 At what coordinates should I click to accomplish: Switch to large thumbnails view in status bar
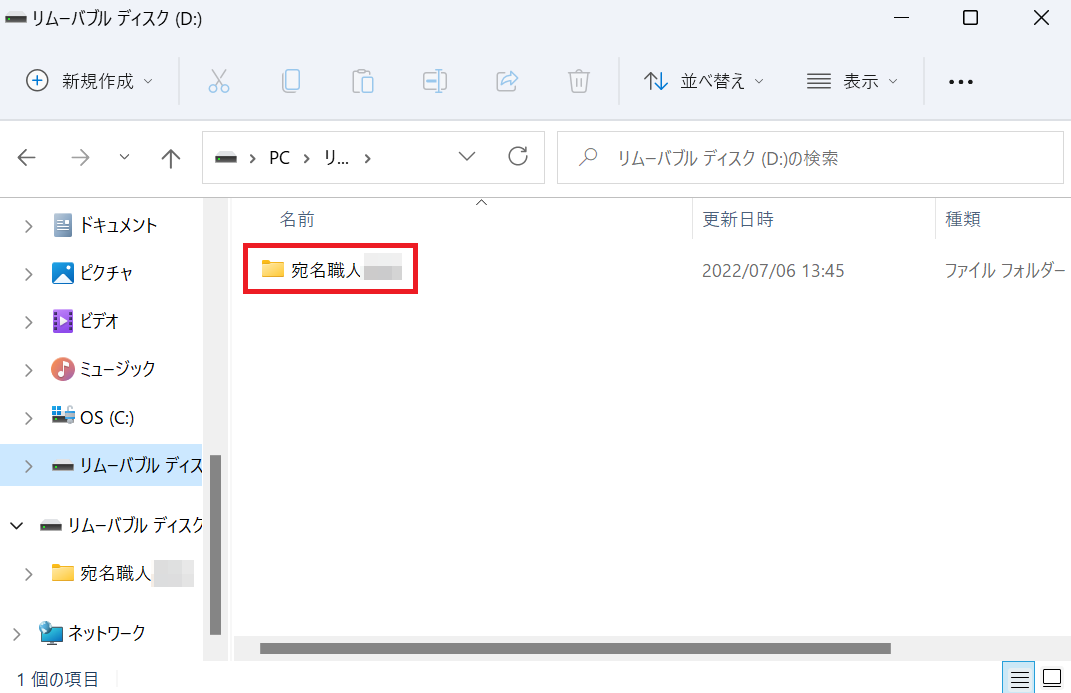point(1052,679)
